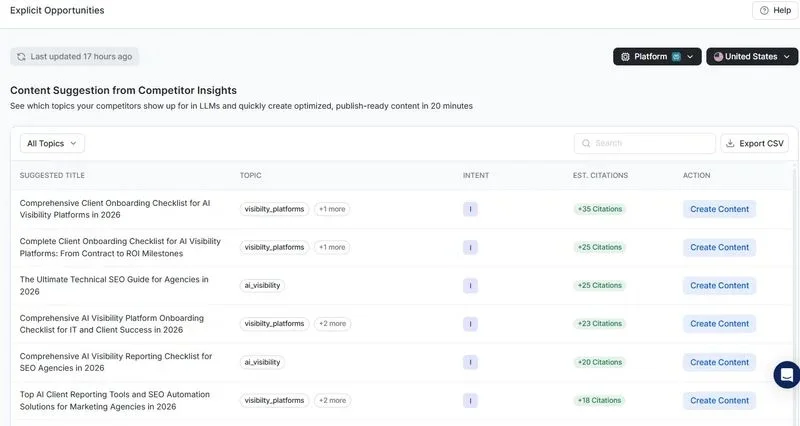Click the Search input field
The image size is (800, 426).
[x=644, y=143]
